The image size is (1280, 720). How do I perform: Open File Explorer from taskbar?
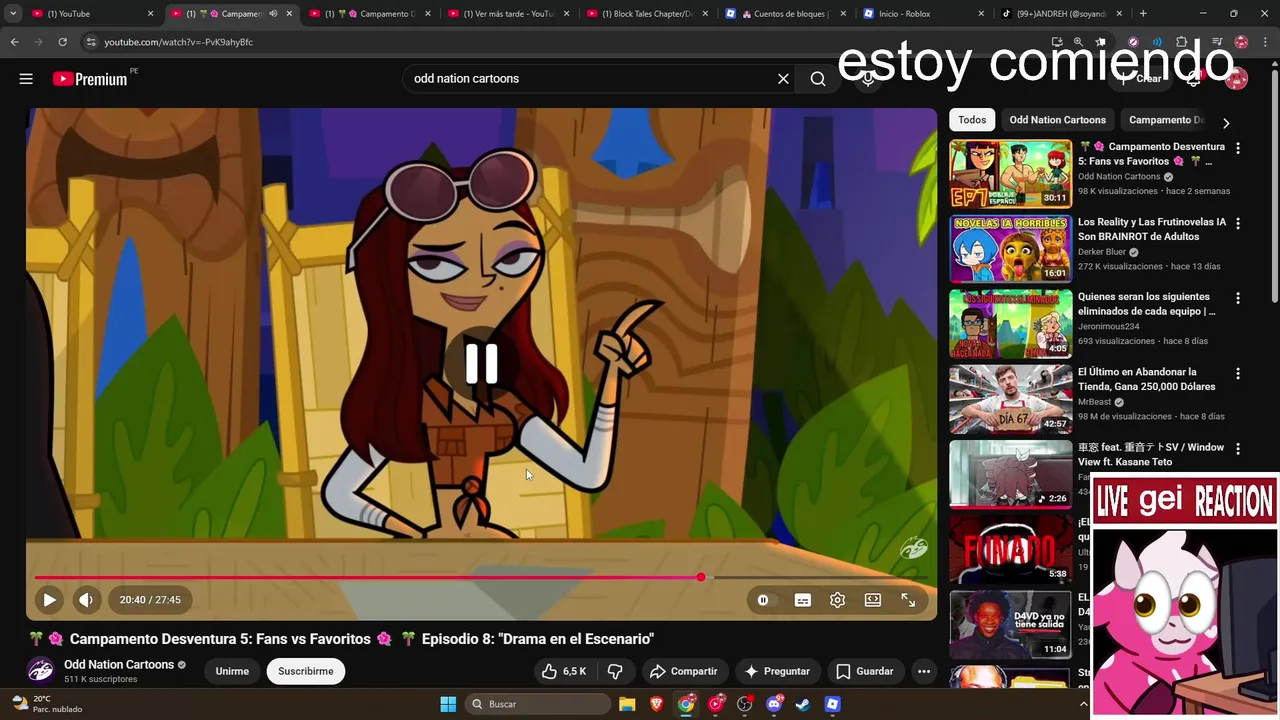click(x=627, y=704)
